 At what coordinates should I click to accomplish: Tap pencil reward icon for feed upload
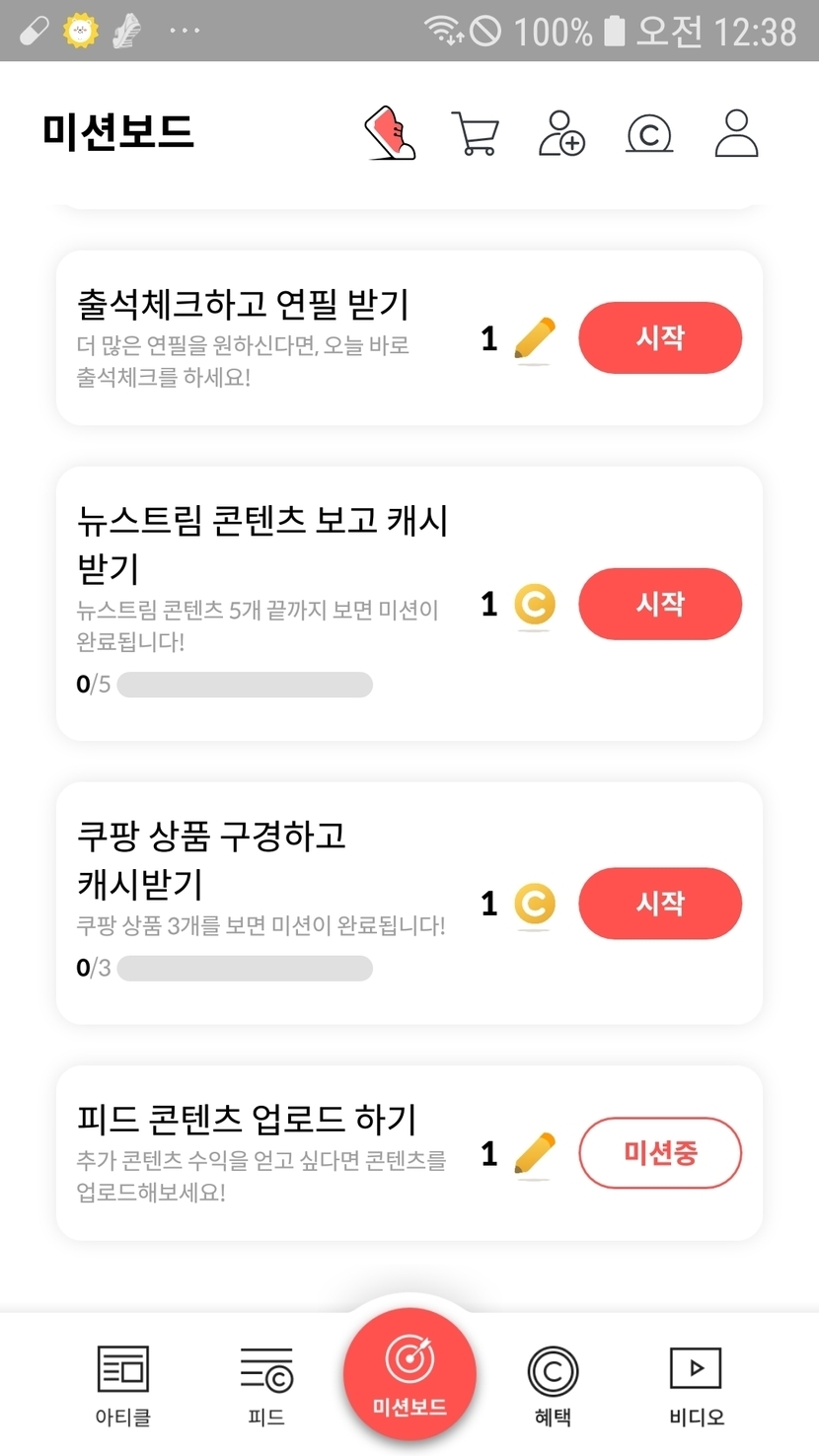tap(535, 1154)
